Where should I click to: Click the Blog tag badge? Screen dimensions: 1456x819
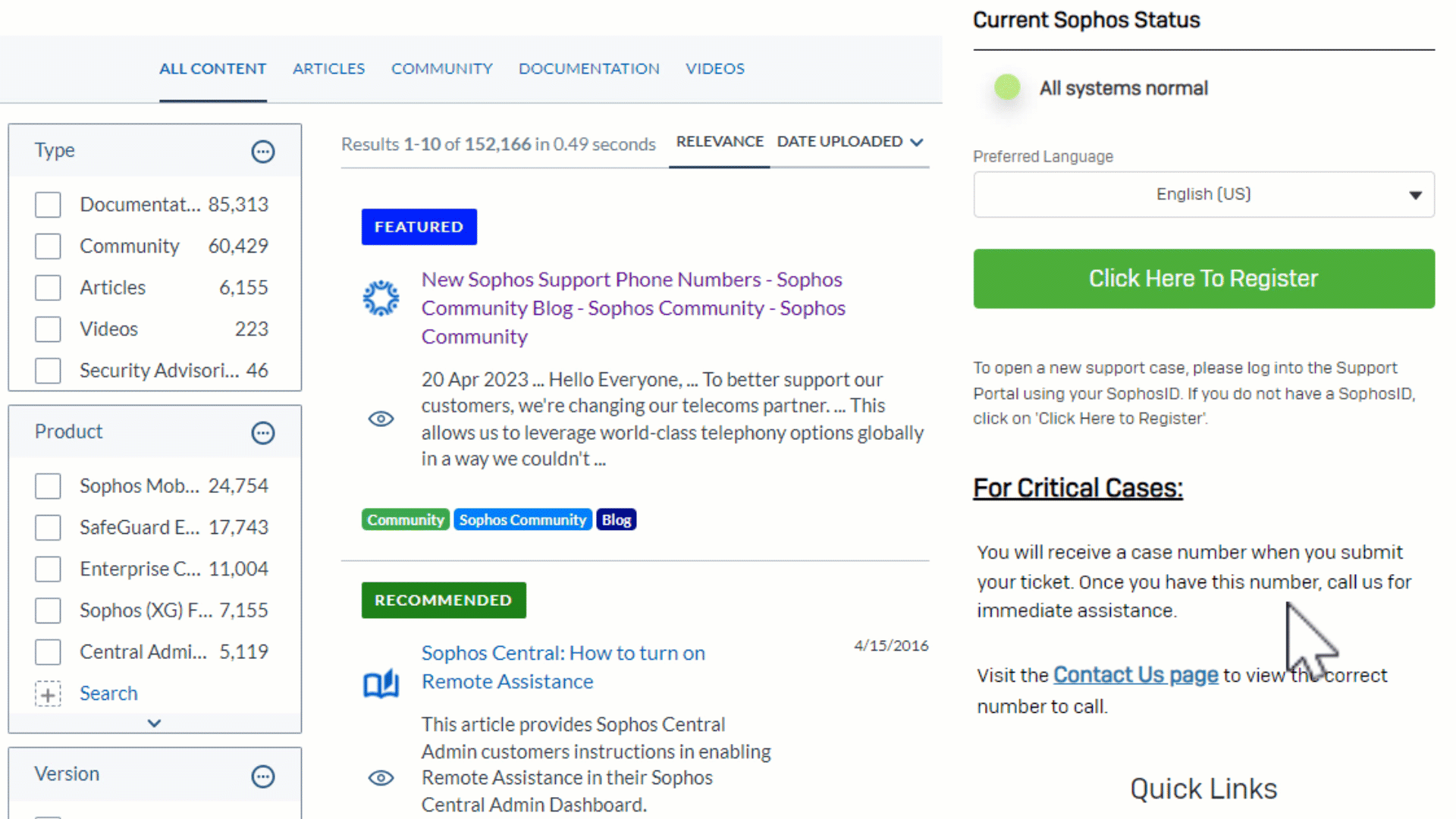pyautogui.click(x=616, y=519)
